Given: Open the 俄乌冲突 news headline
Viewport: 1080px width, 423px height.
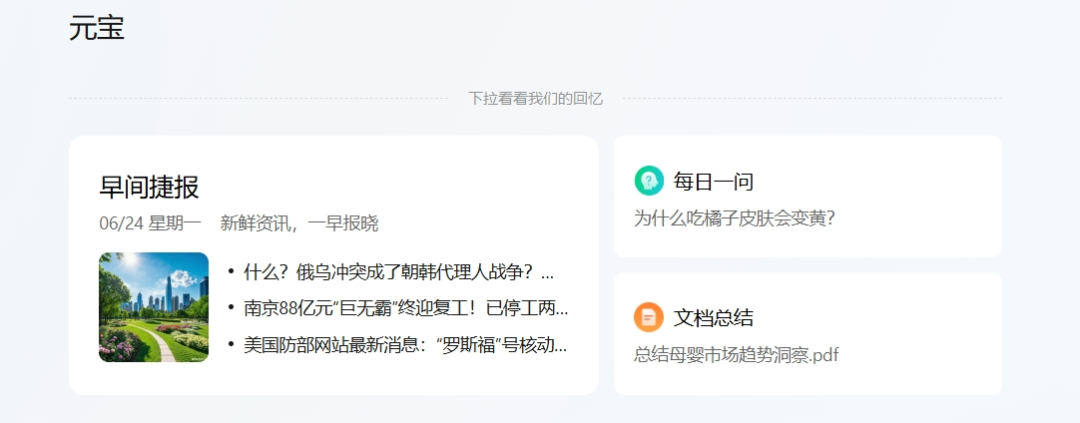Looking at the screenshot, I should (x=398, y=272).
